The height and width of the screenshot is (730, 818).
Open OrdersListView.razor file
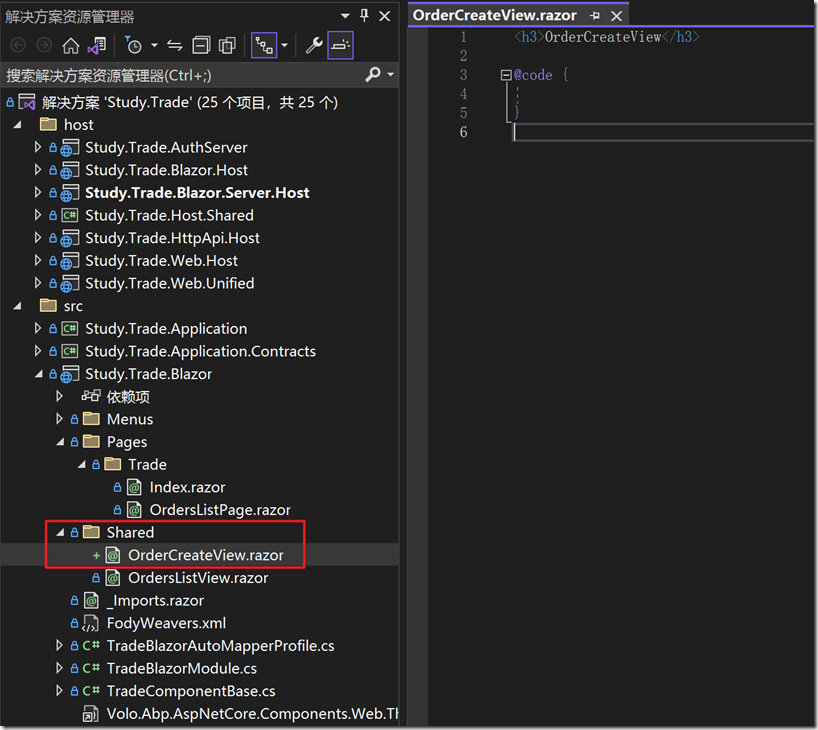(x=198, y=578)
